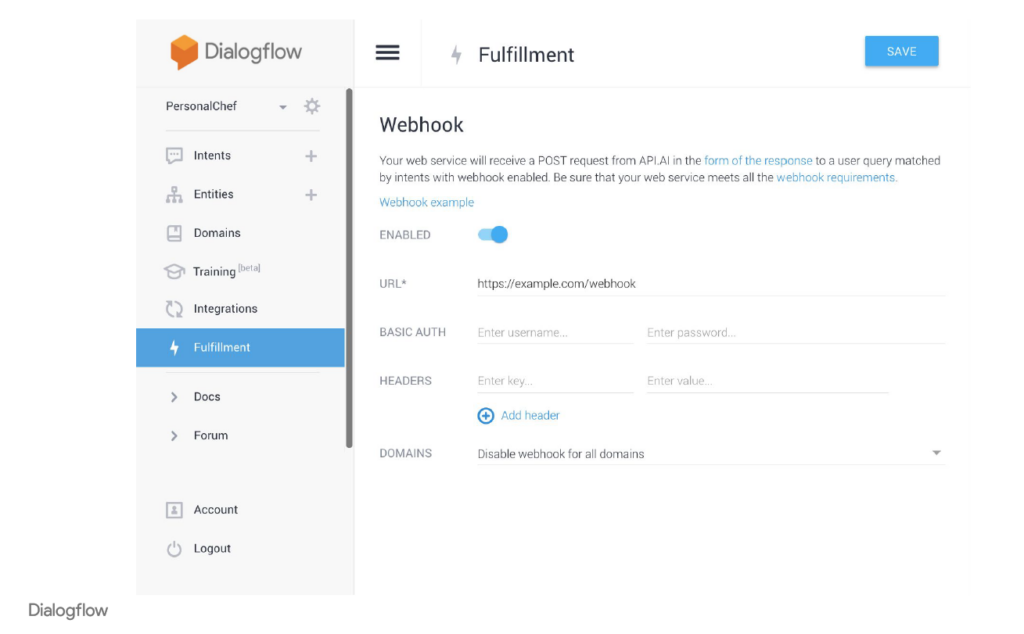Viewport: 1024px width, 634px height.
Task: Focus the Enter password field
Action: click(x=796, y=332)
